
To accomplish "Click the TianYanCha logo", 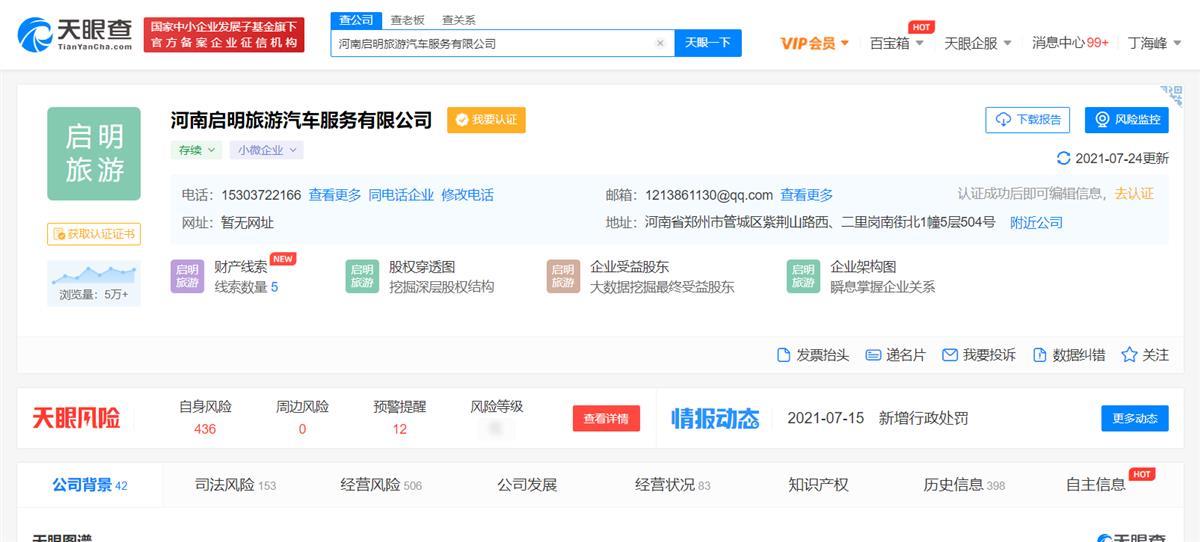I will 76,34.
